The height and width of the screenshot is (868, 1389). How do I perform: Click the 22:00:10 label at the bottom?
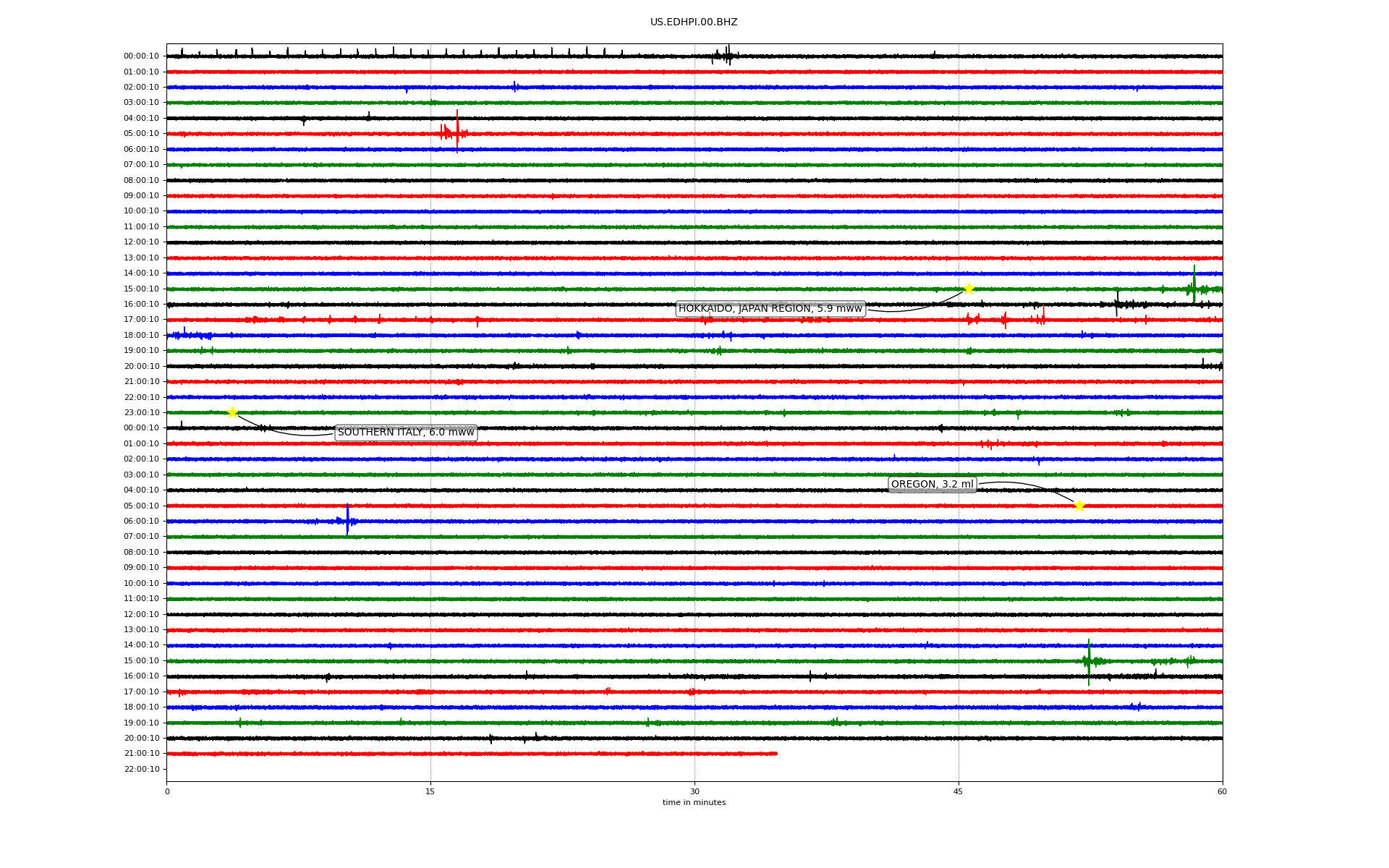tap(141, 769)
